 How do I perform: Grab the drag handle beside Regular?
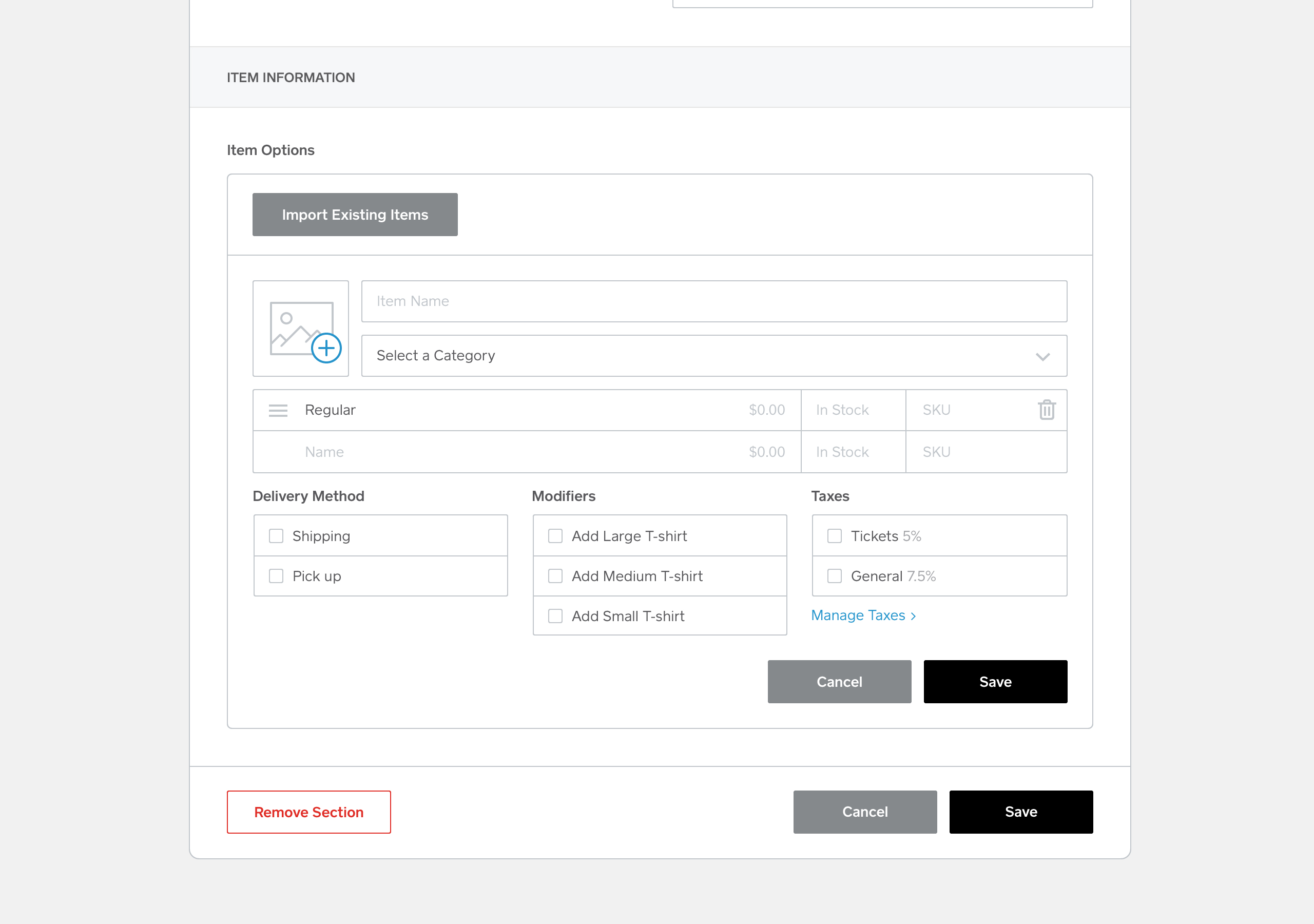coord(278,411)
